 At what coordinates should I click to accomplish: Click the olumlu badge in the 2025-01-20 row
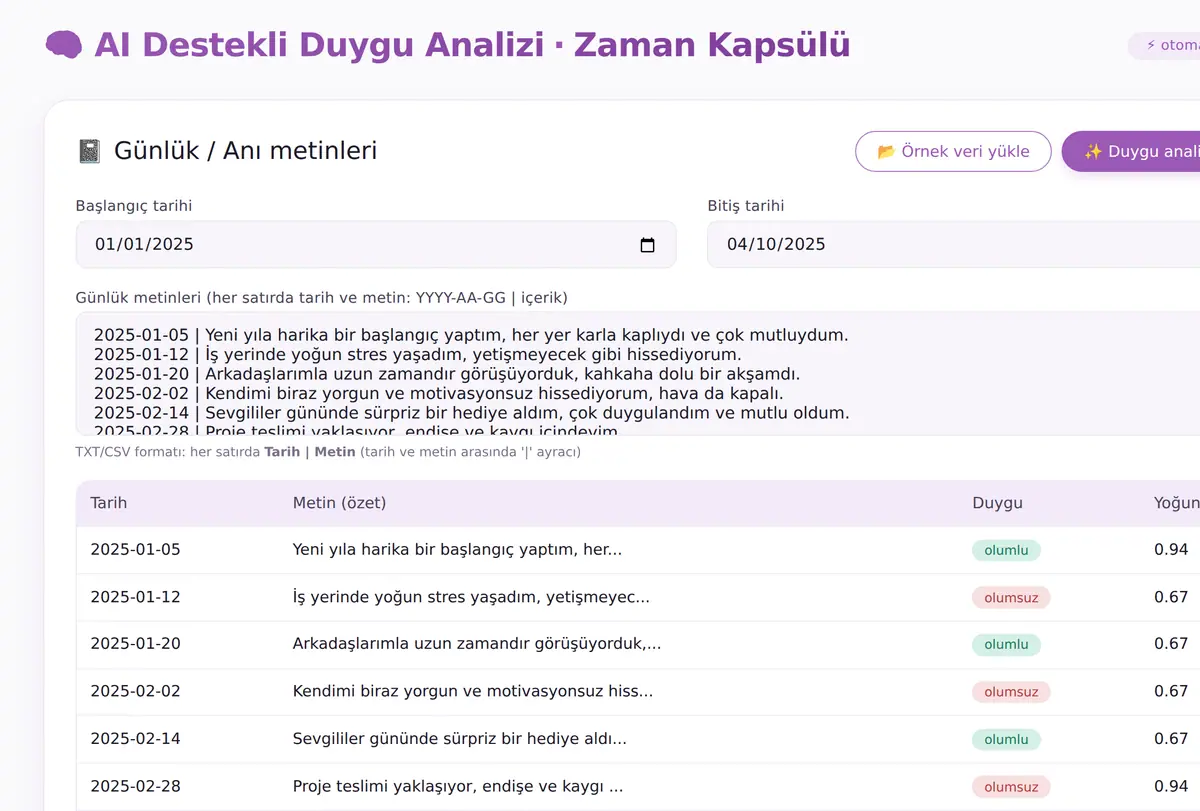click(1006, 645)
